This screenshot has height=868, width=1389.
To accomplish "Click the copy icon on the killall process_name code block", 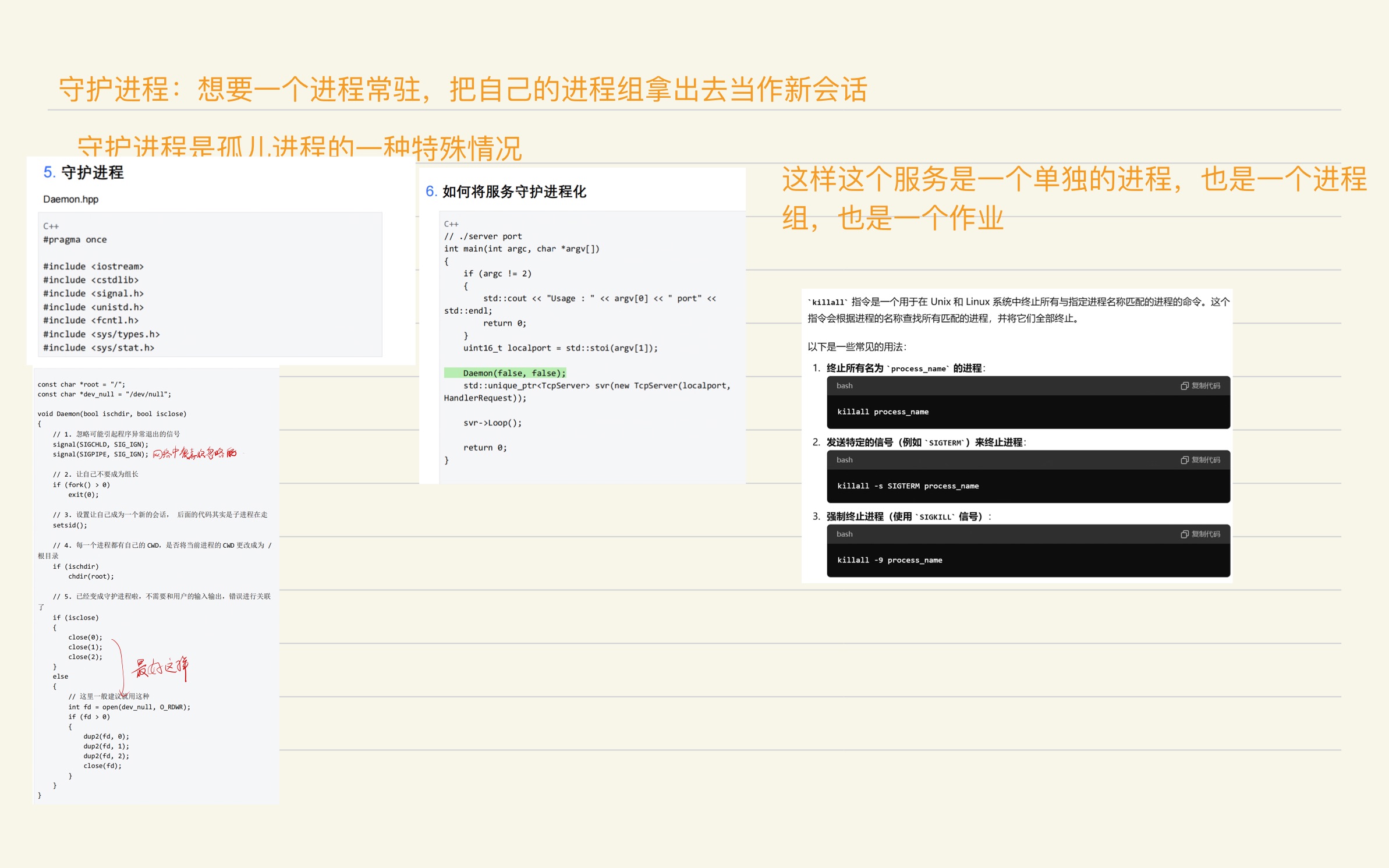I will click(1185, 385).
